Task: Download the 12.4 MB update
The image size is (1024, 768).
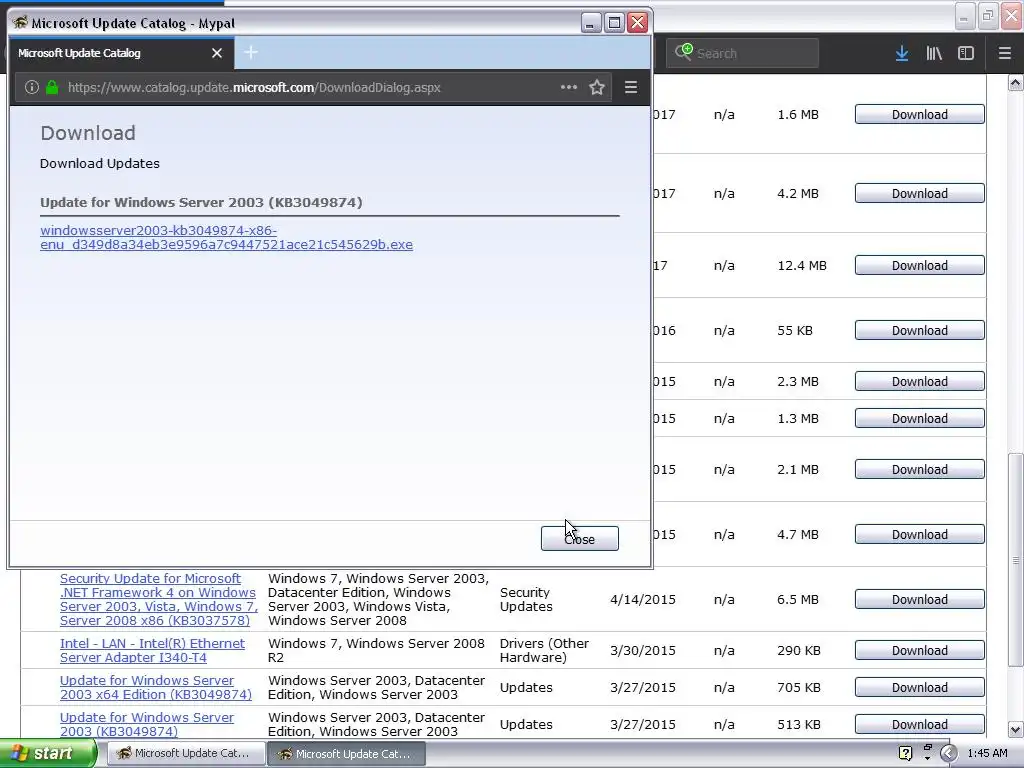Action: (x=920, y=265)
